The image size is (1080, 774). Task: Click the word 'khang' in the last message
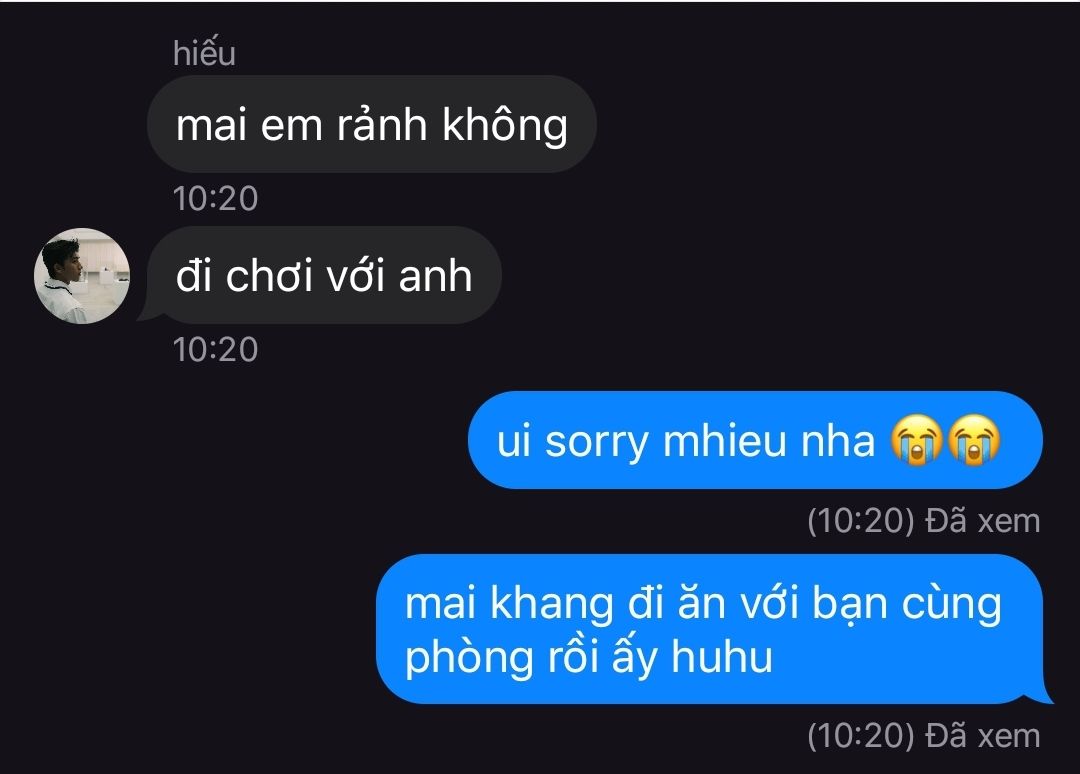[551, 605]
